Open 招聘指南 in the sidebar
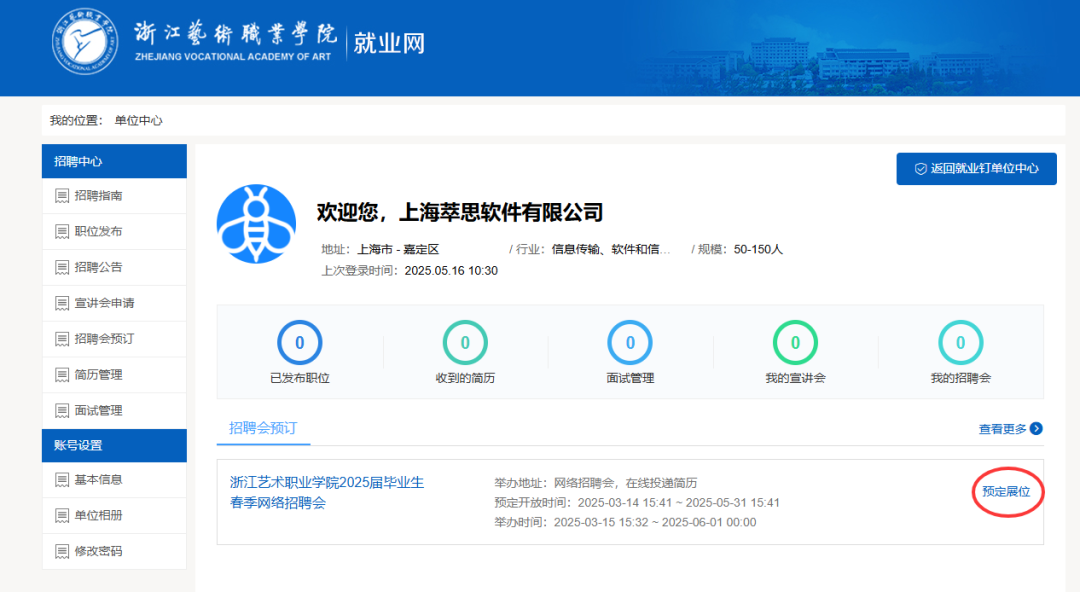 click(98, 196)
